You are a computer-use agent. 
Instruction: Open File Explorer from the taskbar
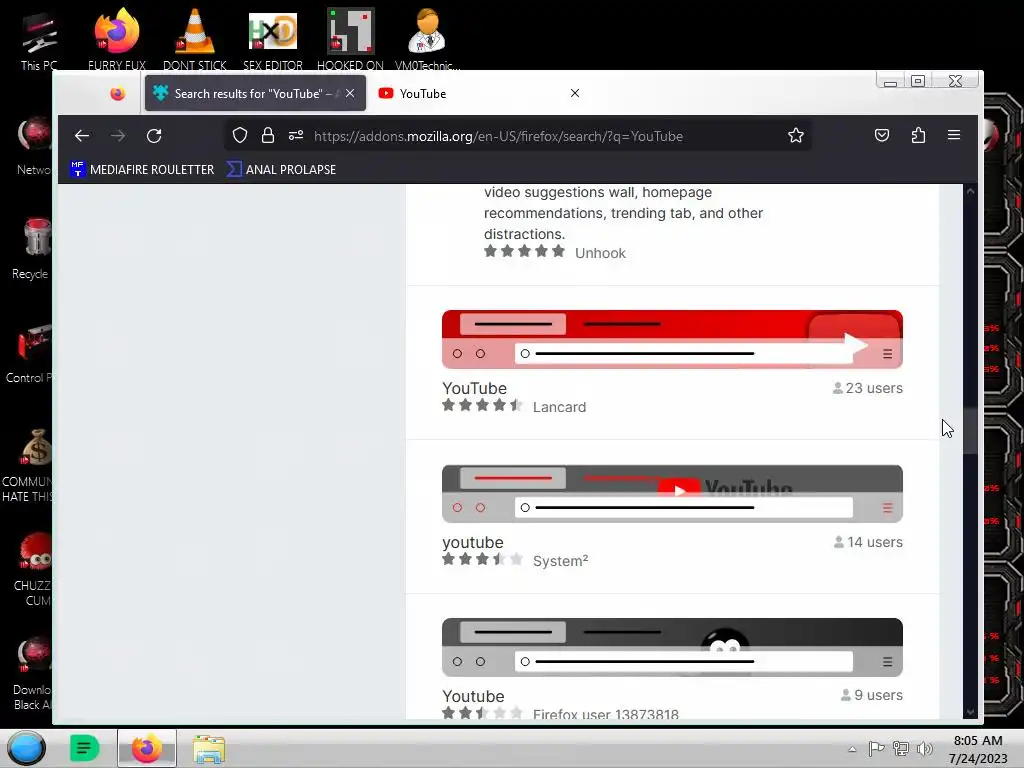[209, 748]
